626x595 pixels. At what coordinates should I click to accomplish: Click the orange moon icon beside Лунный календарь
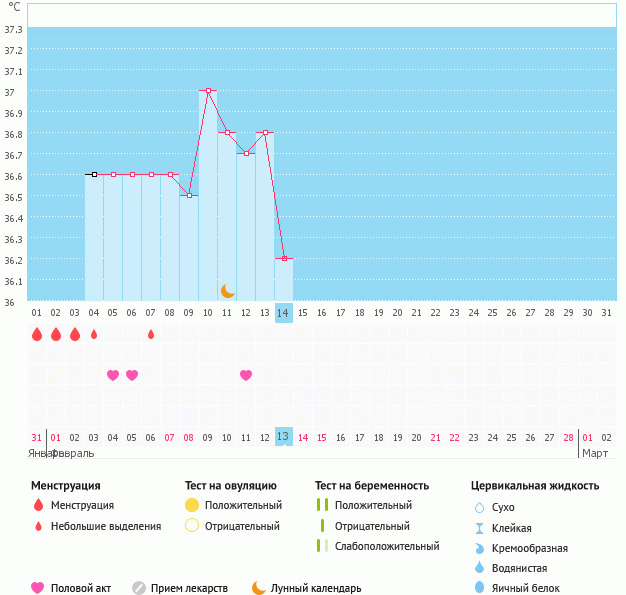point(259,588)
